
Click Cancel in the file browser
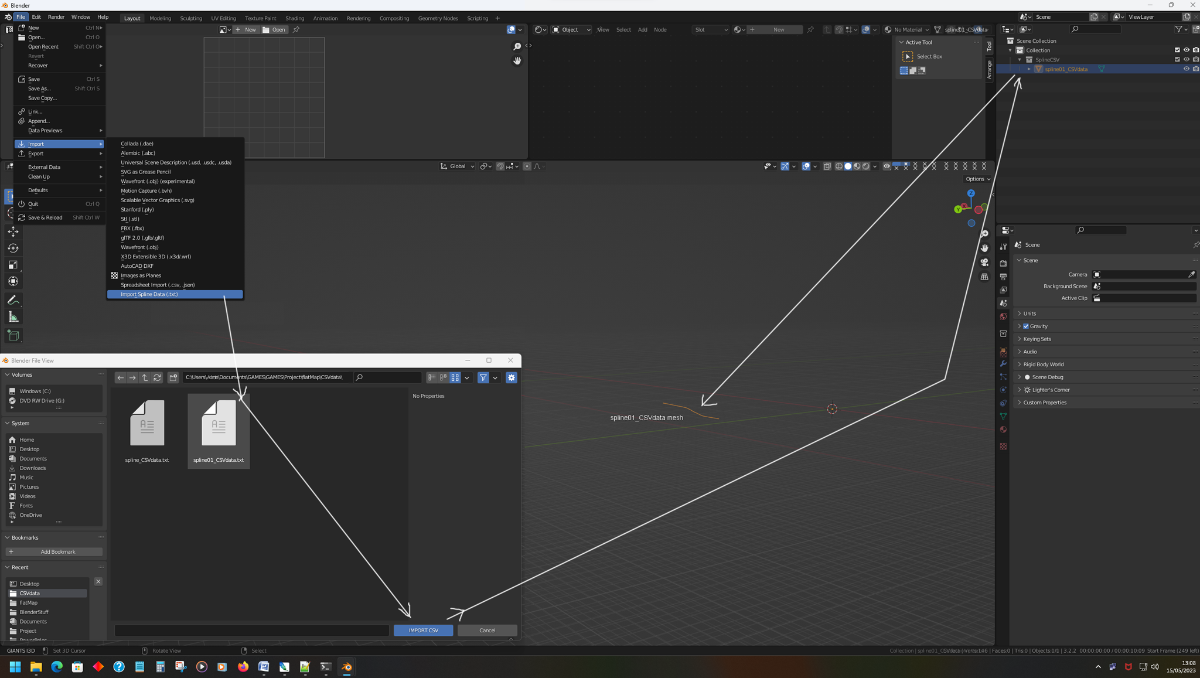click(487, 630)
